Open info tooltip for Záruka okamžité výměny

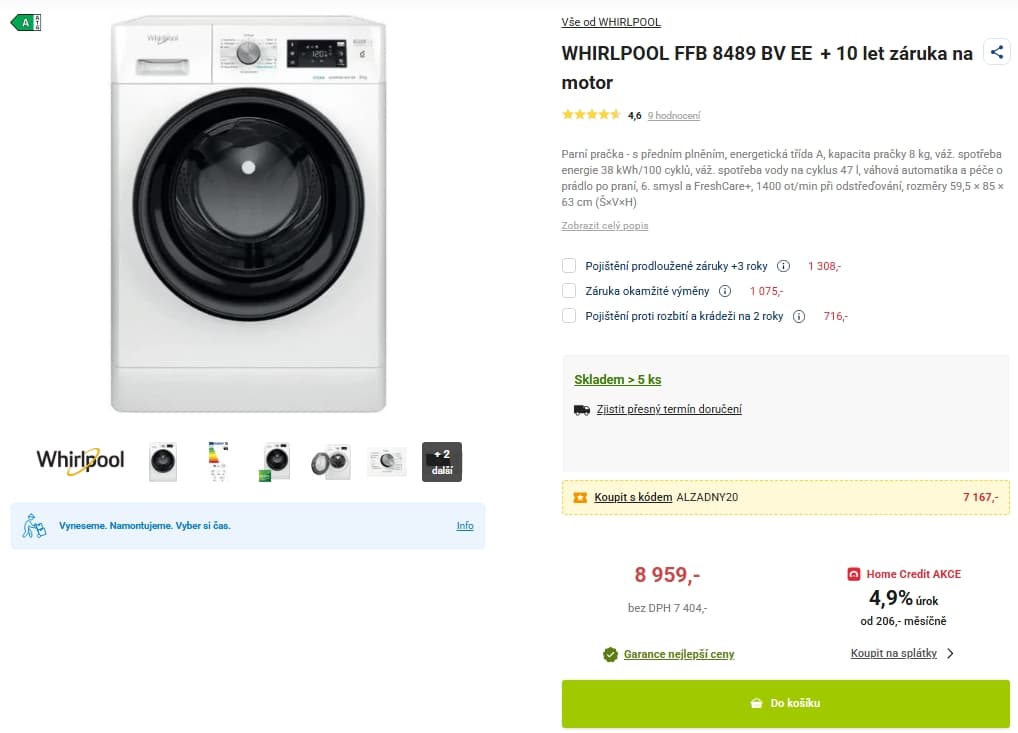[x=726, y=291]
